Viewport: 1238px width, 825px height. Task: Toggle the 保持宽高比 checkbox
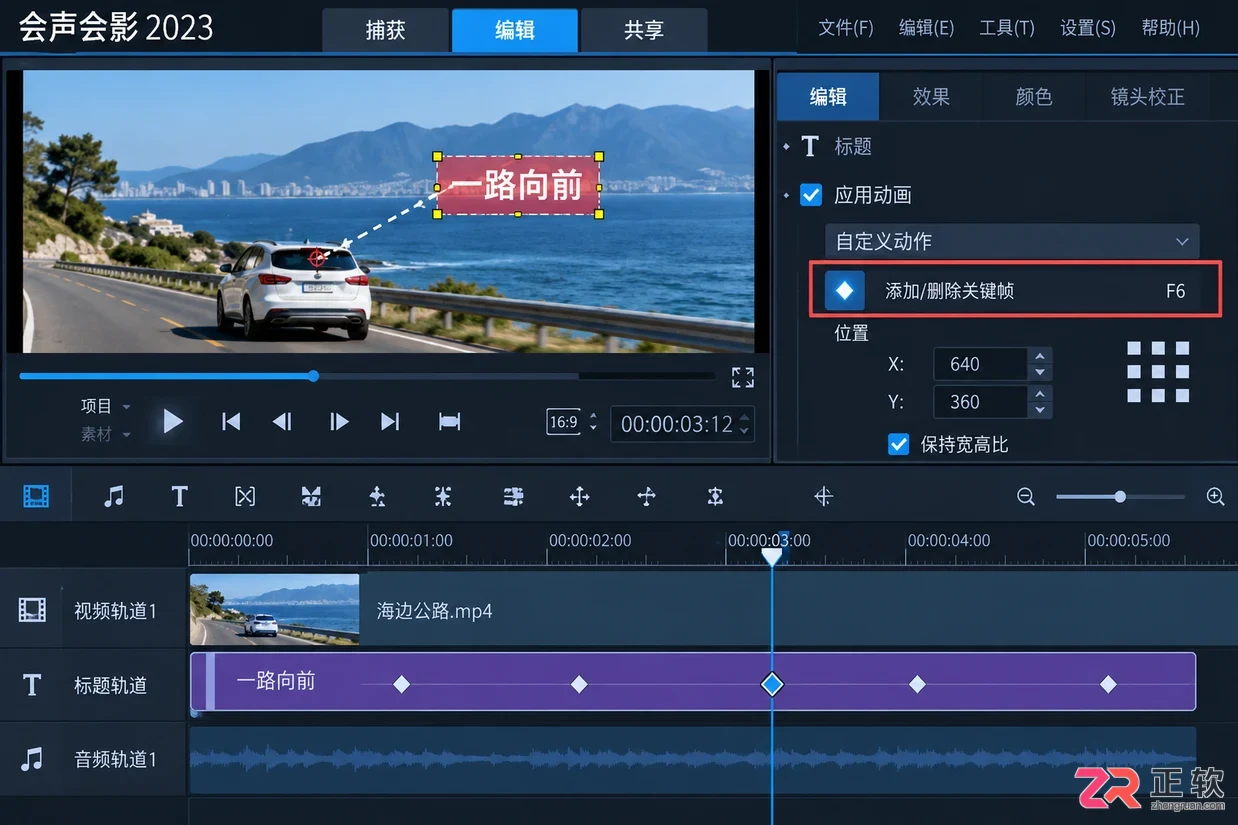click(x=899, y=444)
